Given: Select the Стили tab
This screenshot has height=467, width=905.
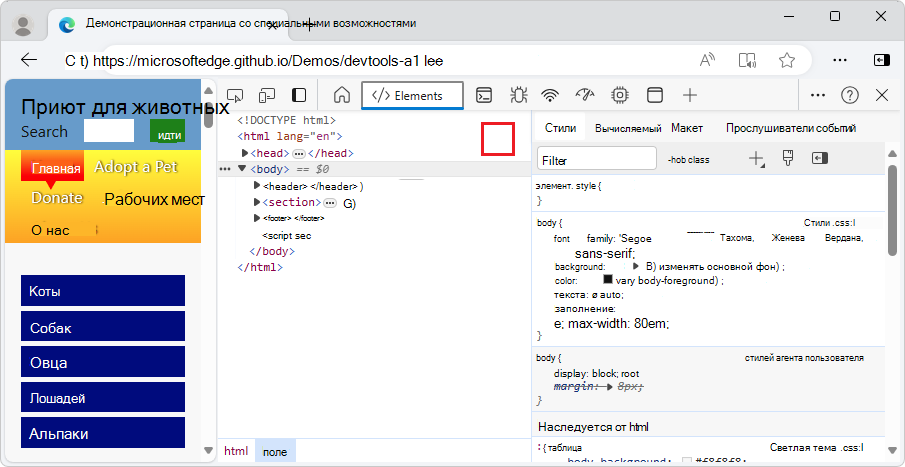Looking at the screenshot, I should click(x=560, y=128).
